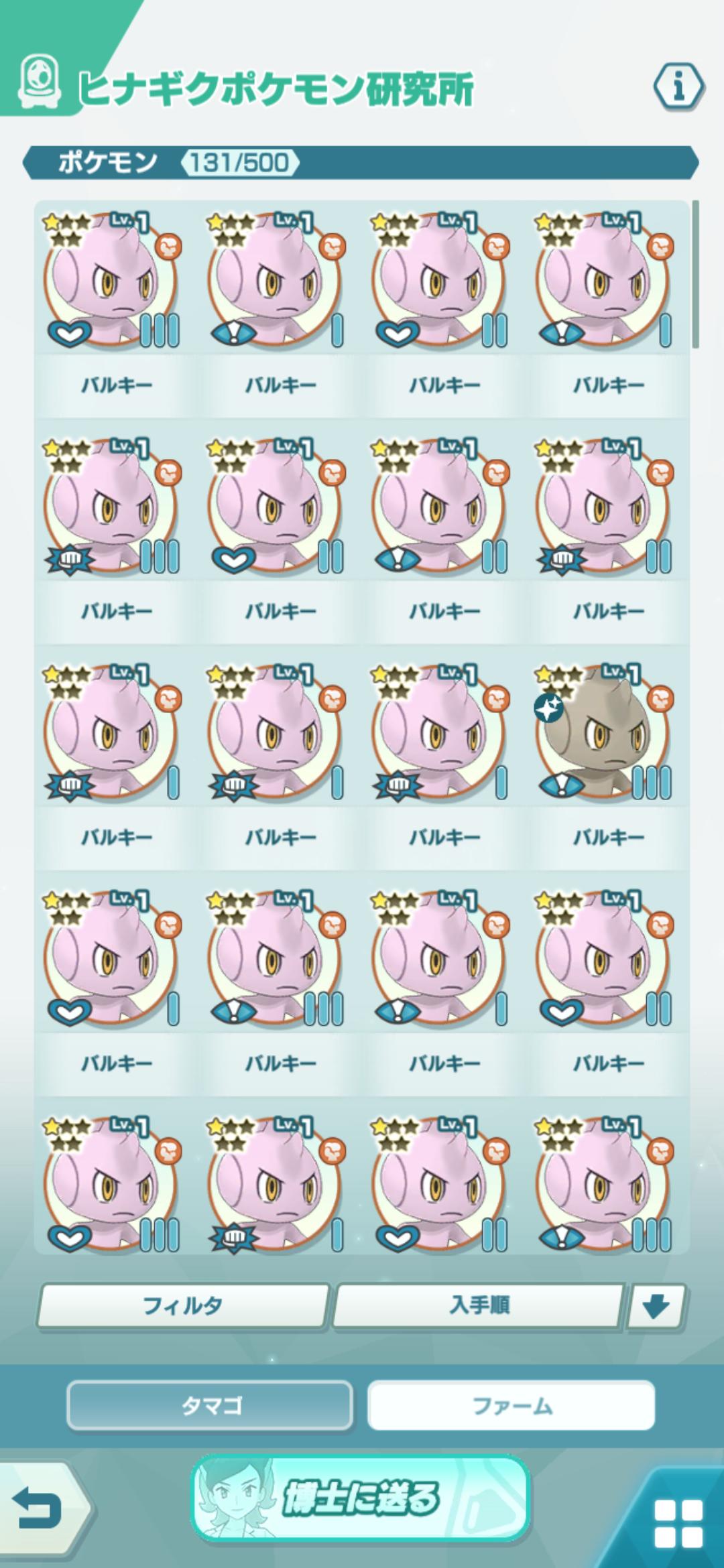This screenshot has width=724, height=1568.
Task: Tap the heart role icon on the first バルキー
Action: point(69,332)
